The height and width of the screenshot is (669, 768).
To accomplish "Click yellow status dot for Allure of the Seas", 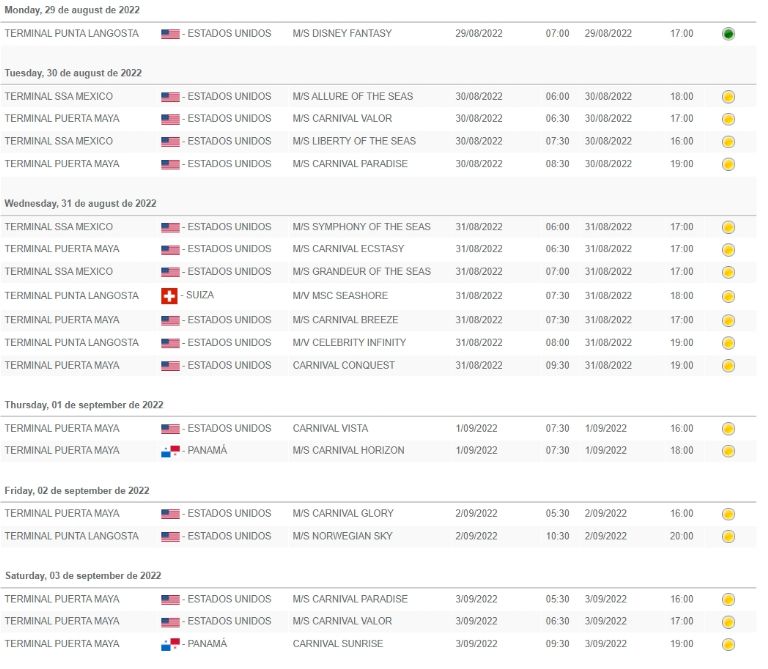I will click(728, 96).
